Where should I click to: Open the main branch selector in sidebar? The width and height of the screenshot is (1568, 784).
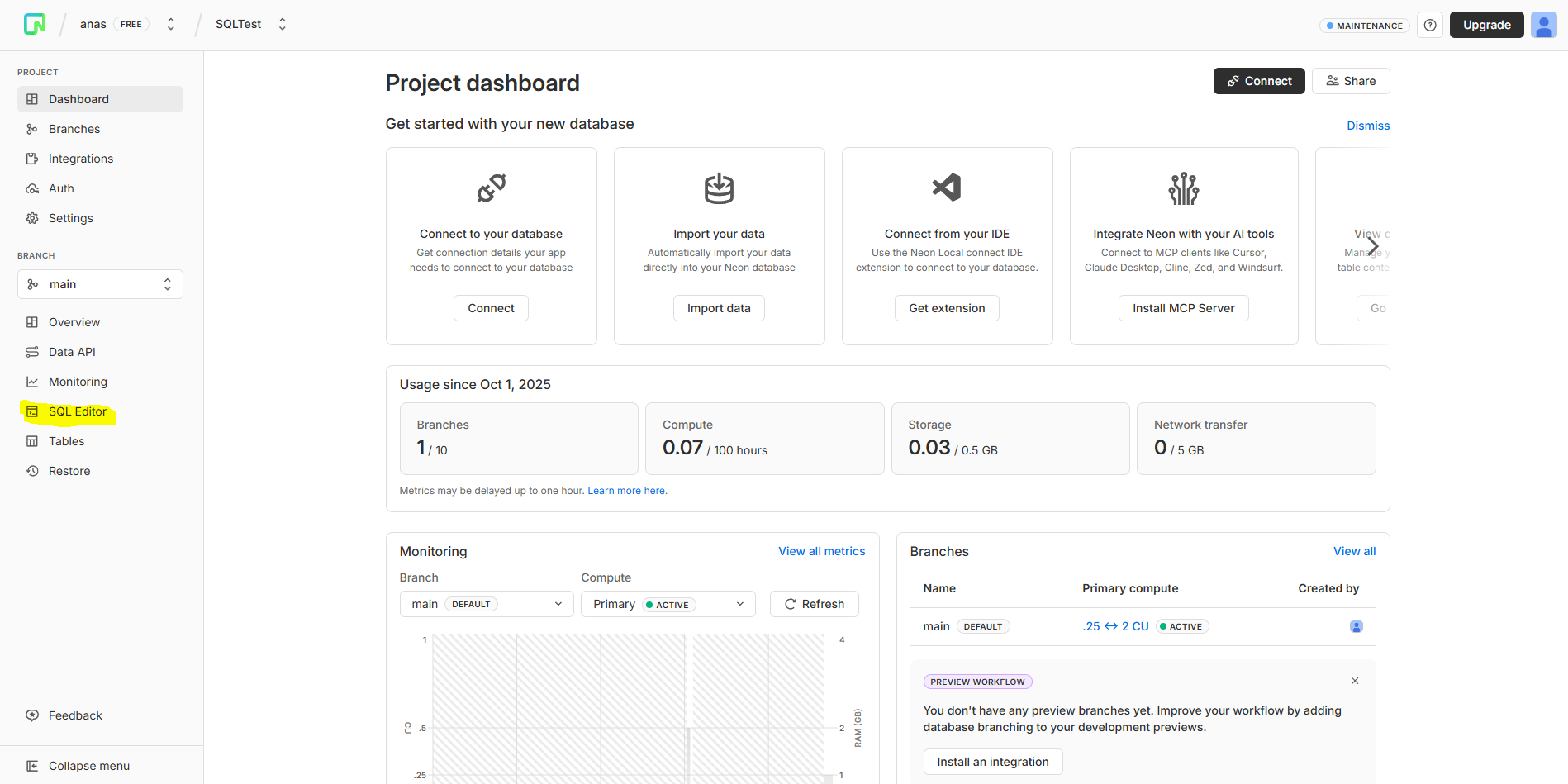click(x=100, y=284)
